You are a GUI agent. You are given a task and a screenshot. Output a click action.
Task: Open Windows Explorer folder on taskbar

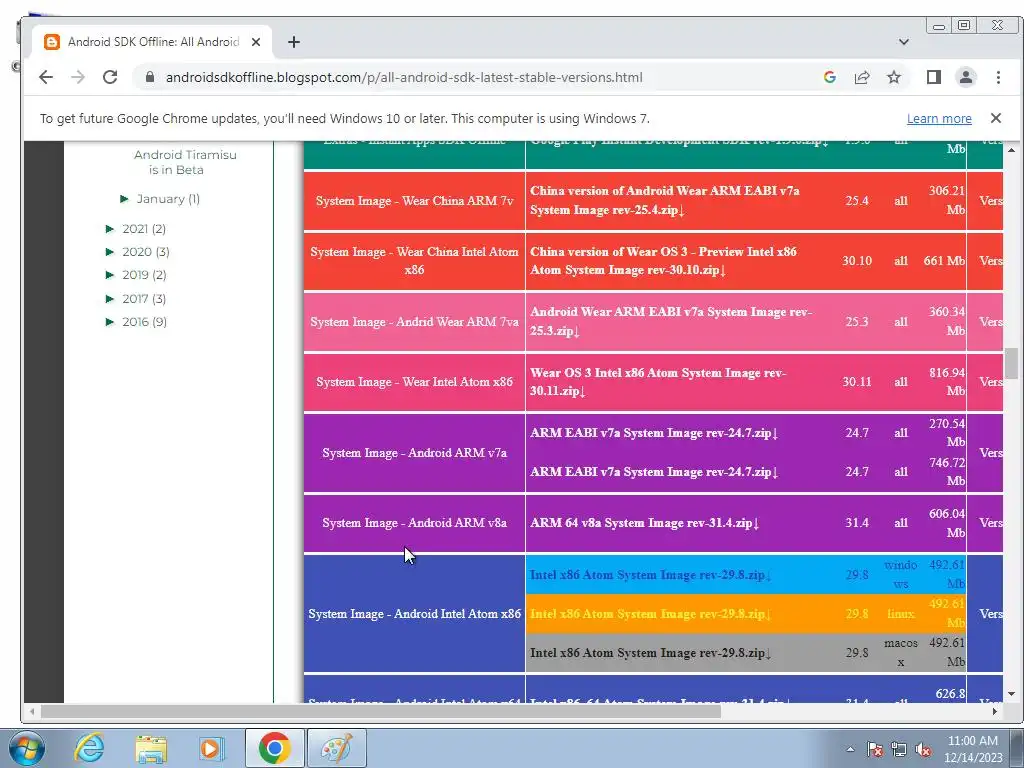(x=150, y=748)
